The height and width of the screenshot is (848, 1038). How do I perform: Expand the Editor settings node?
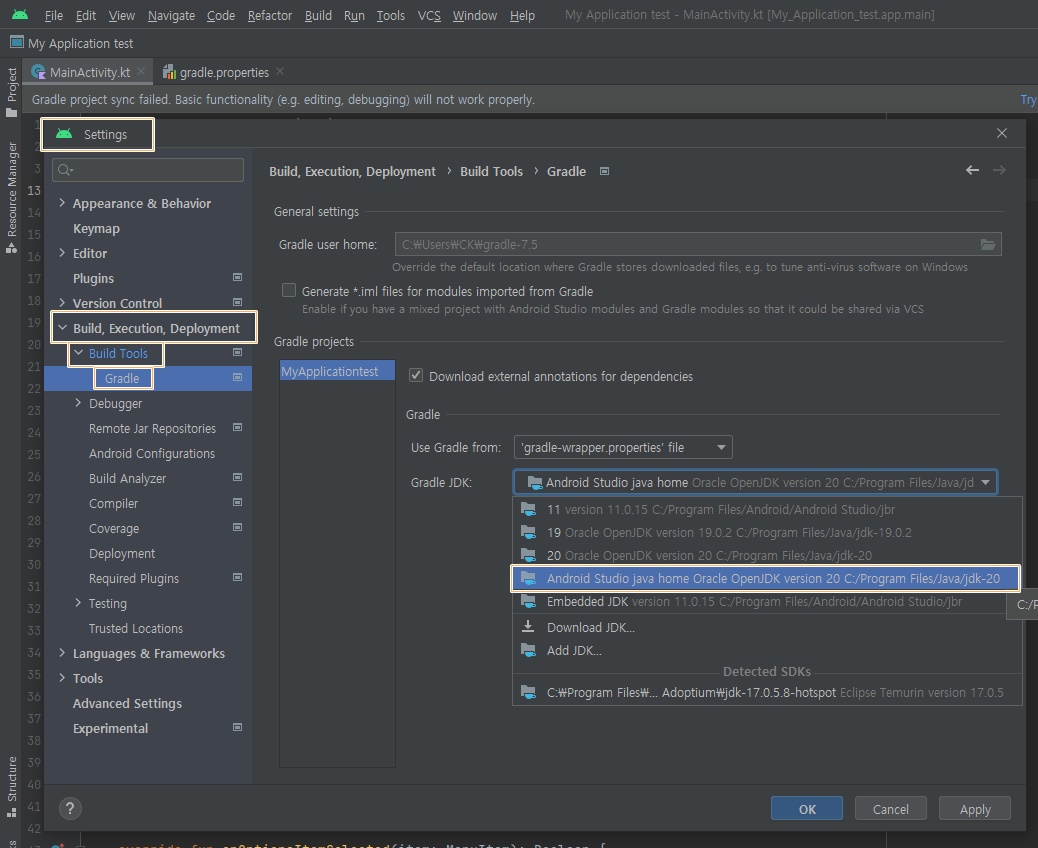[62, 252]
